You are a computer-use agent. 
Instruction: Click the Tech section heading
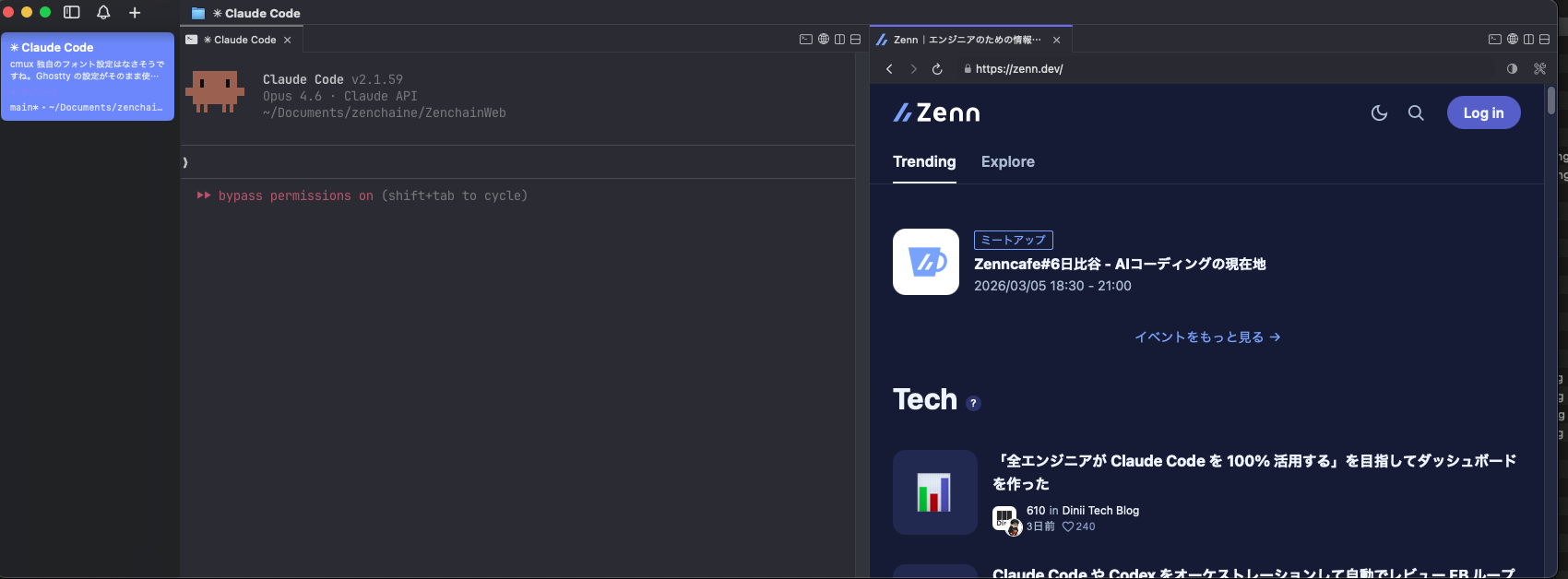(x=925, y=399)
